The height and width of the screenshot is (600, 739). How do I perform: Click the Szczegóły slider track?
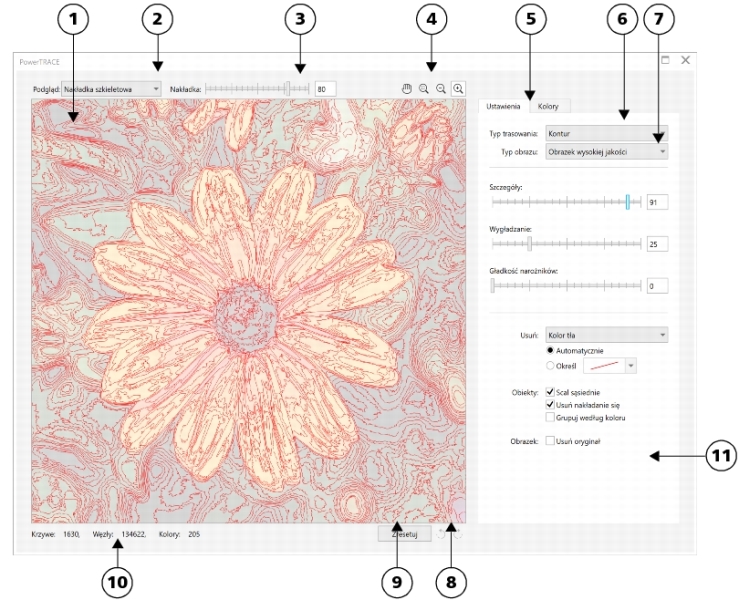[x=560, y=202]
